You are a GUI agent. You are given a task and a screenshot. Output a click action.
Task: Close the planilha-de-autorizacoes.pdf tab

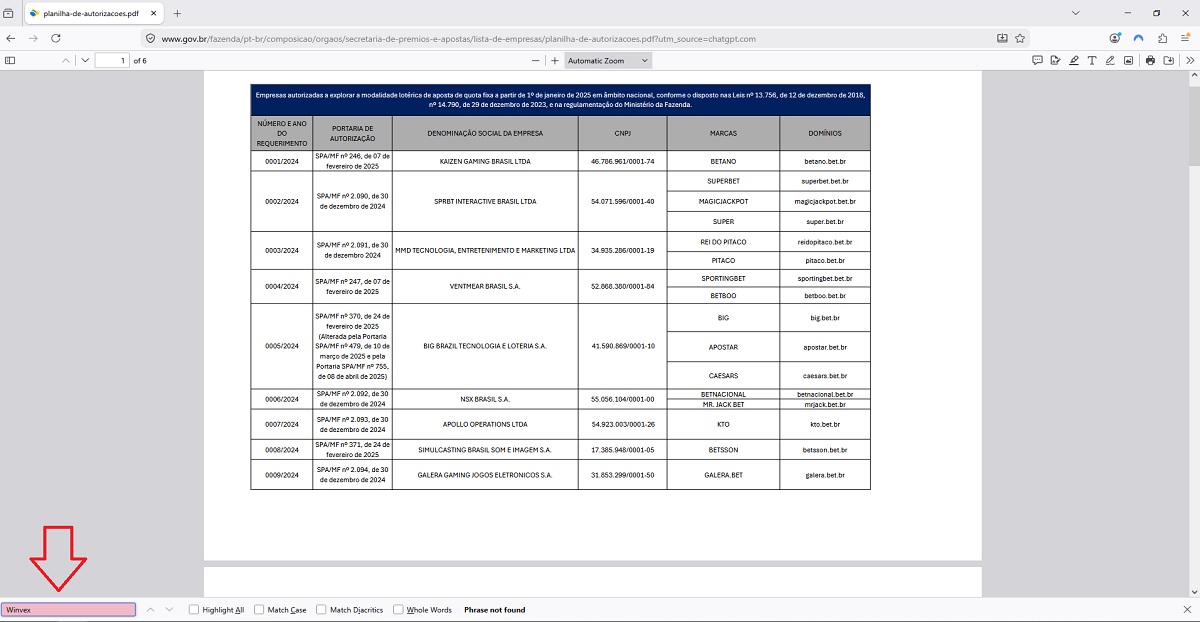pos(151,13)
